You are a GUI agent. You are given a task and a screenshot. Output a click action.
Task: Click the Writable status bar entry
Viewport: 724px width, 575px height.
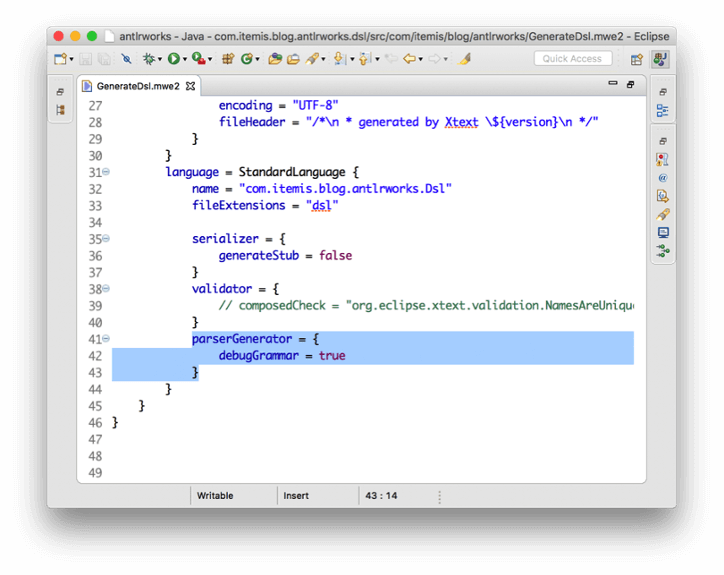[215, 496]
